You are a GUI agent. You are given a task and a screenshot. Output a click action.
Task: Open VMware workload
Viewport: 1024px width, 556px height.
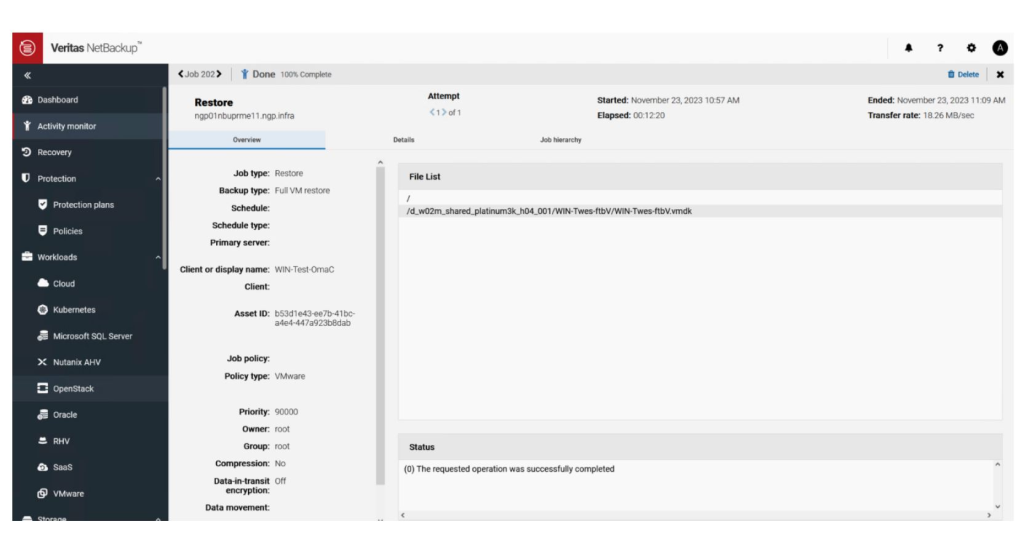coord(68,493)
